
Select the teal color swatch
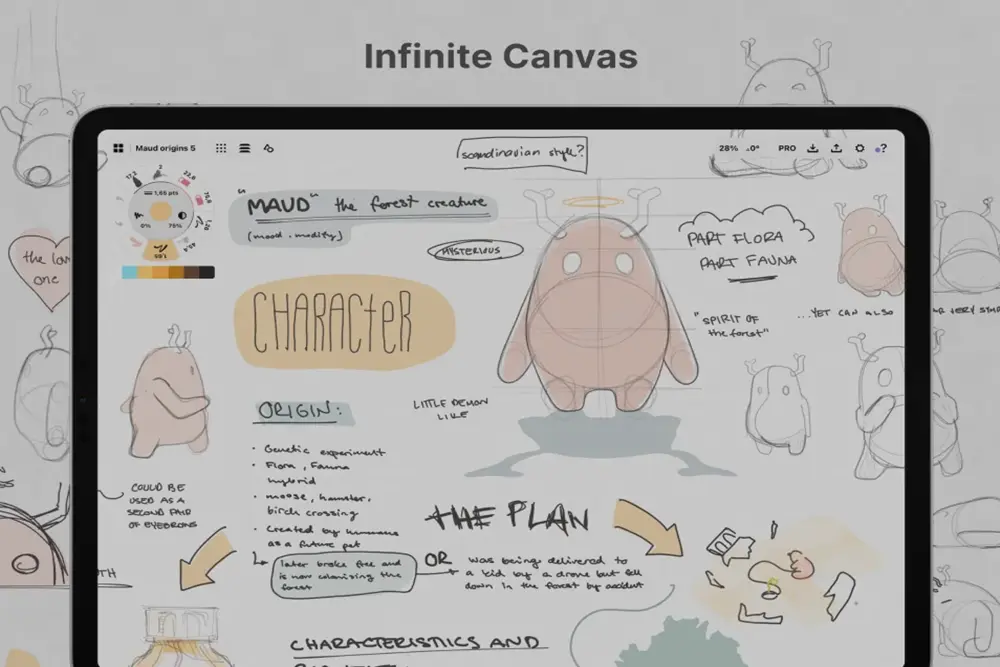[129, 271]
